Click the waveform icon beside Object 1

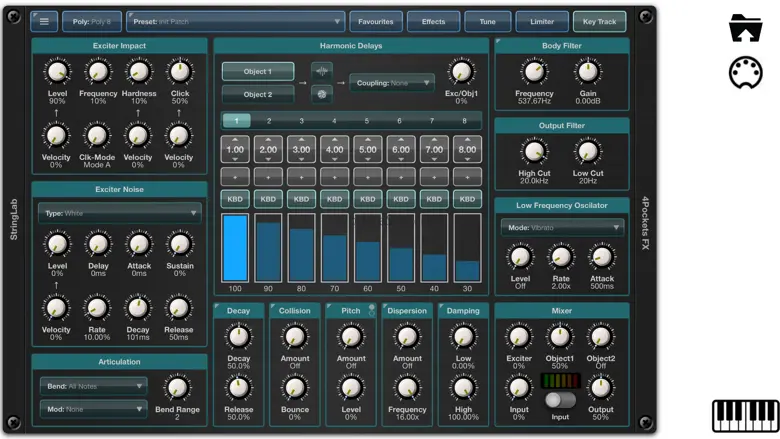pos(322,72)
